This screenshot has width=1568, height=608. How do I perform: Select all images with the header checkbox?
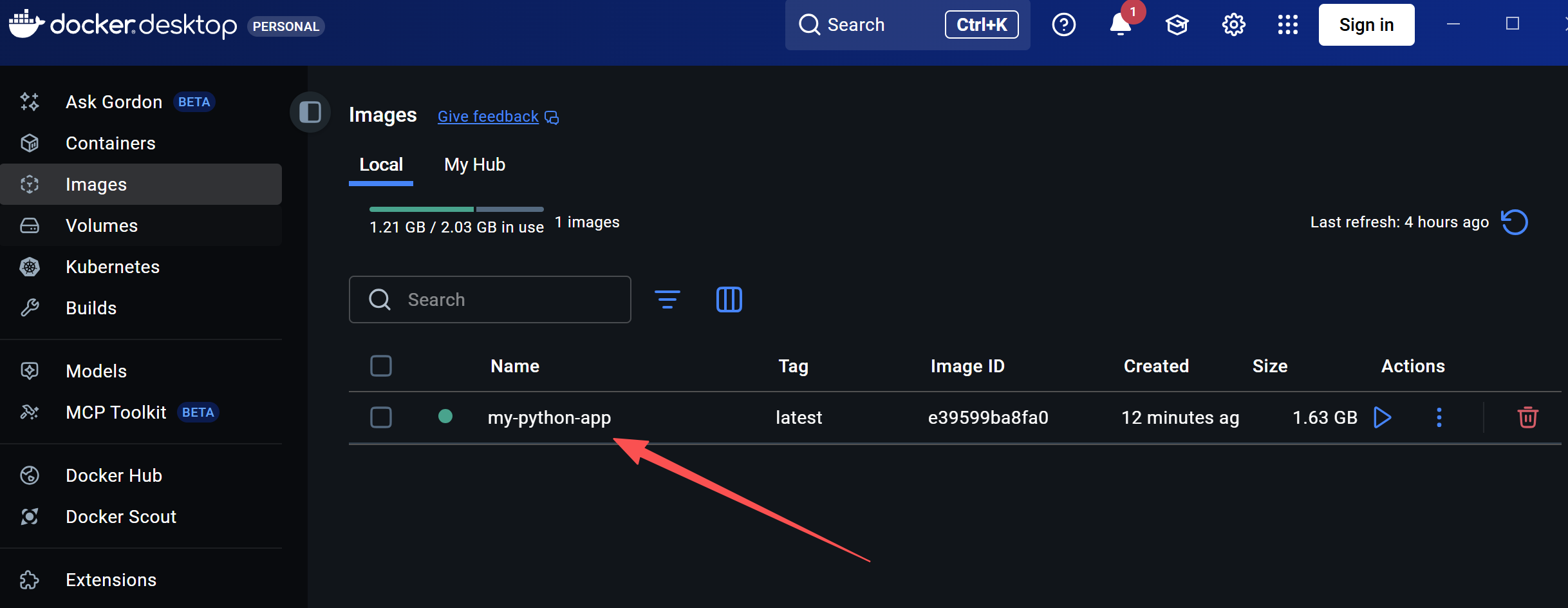(x=381, y=366)
